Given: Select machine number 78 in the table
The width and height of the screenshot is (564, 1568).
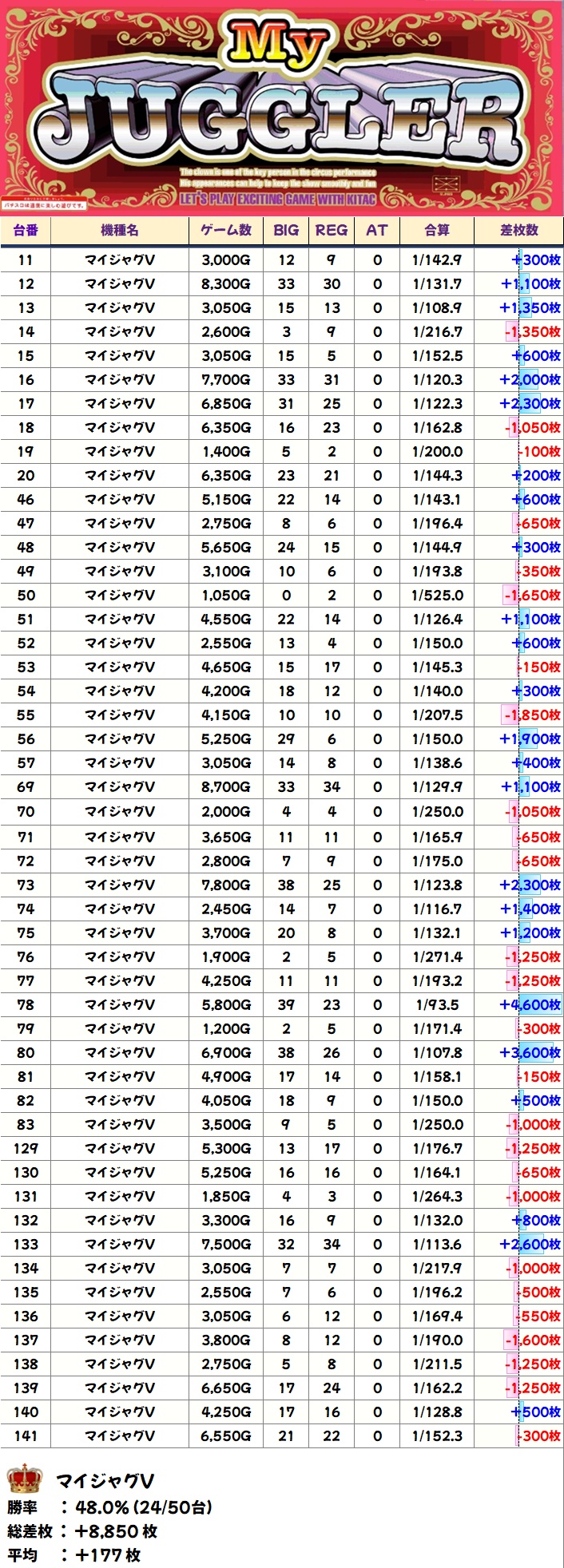Looking at the screenshot, I should [26, 1005].
